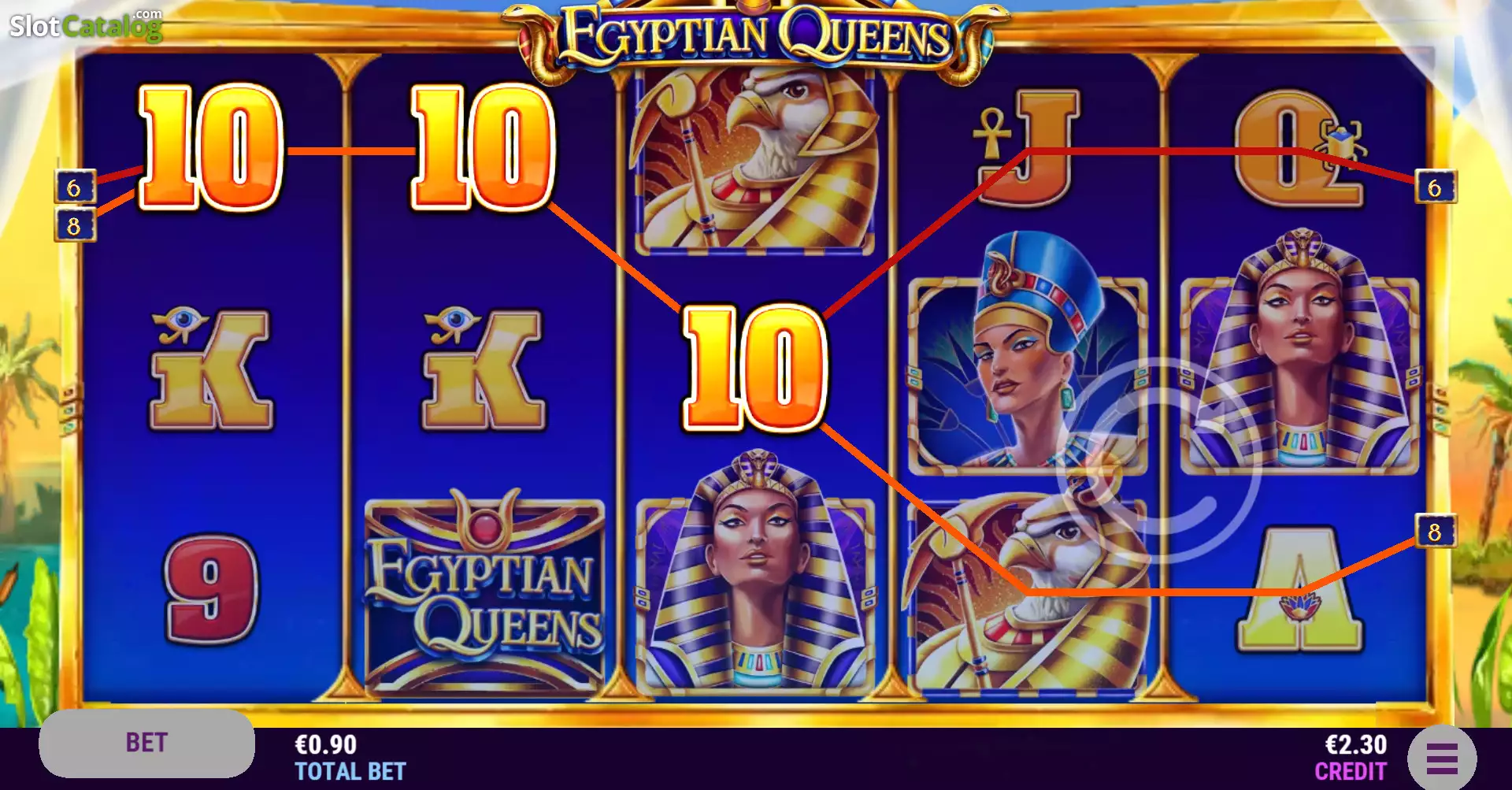Select the Nefertiti blue crown symbol
The width and height of the screenshot is (1512, 790).
coord(1028,353)
